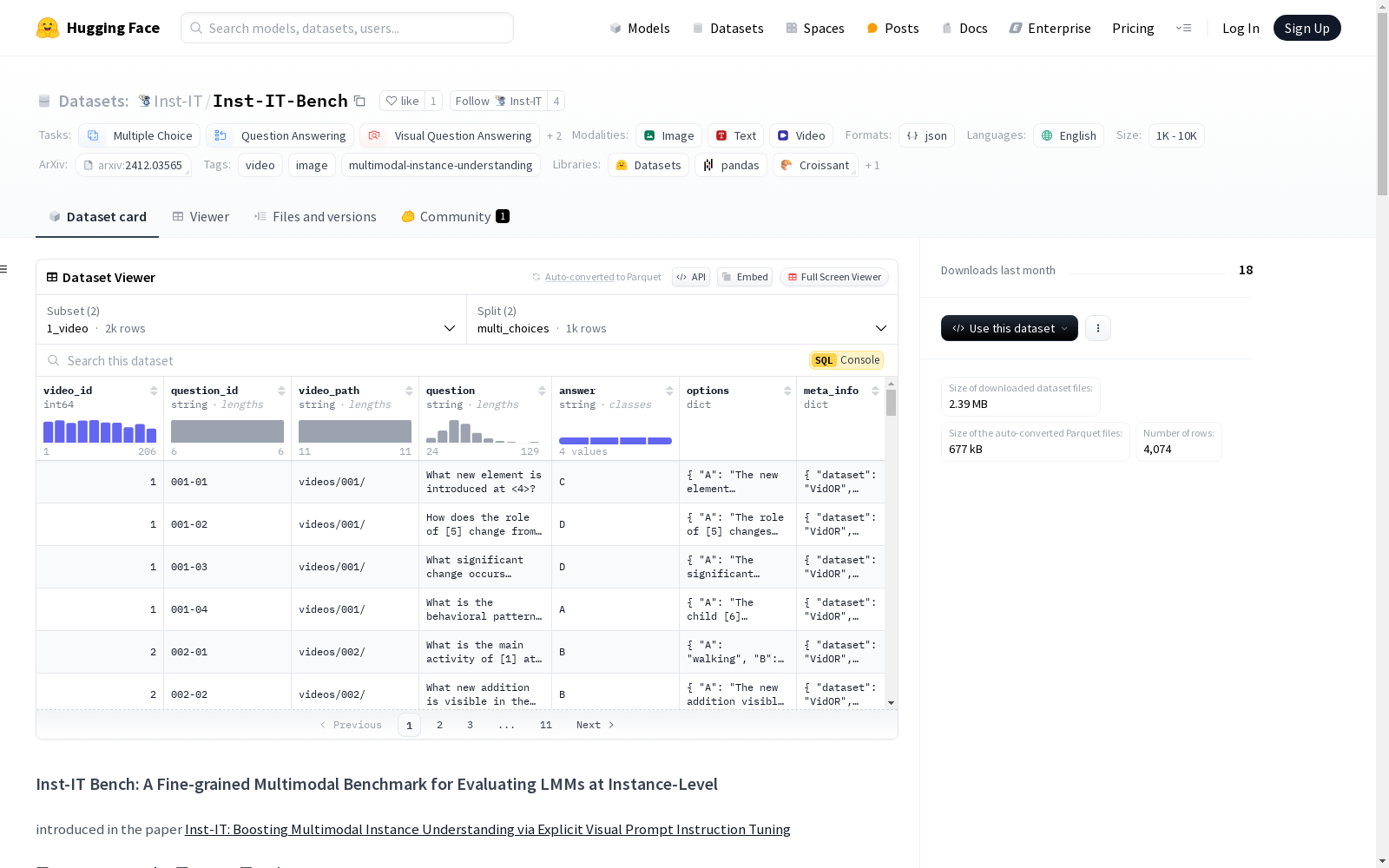The width and height of the screenshot is (1389, 868).
Task: Click the API button
Action: click(x=691, y=277)
